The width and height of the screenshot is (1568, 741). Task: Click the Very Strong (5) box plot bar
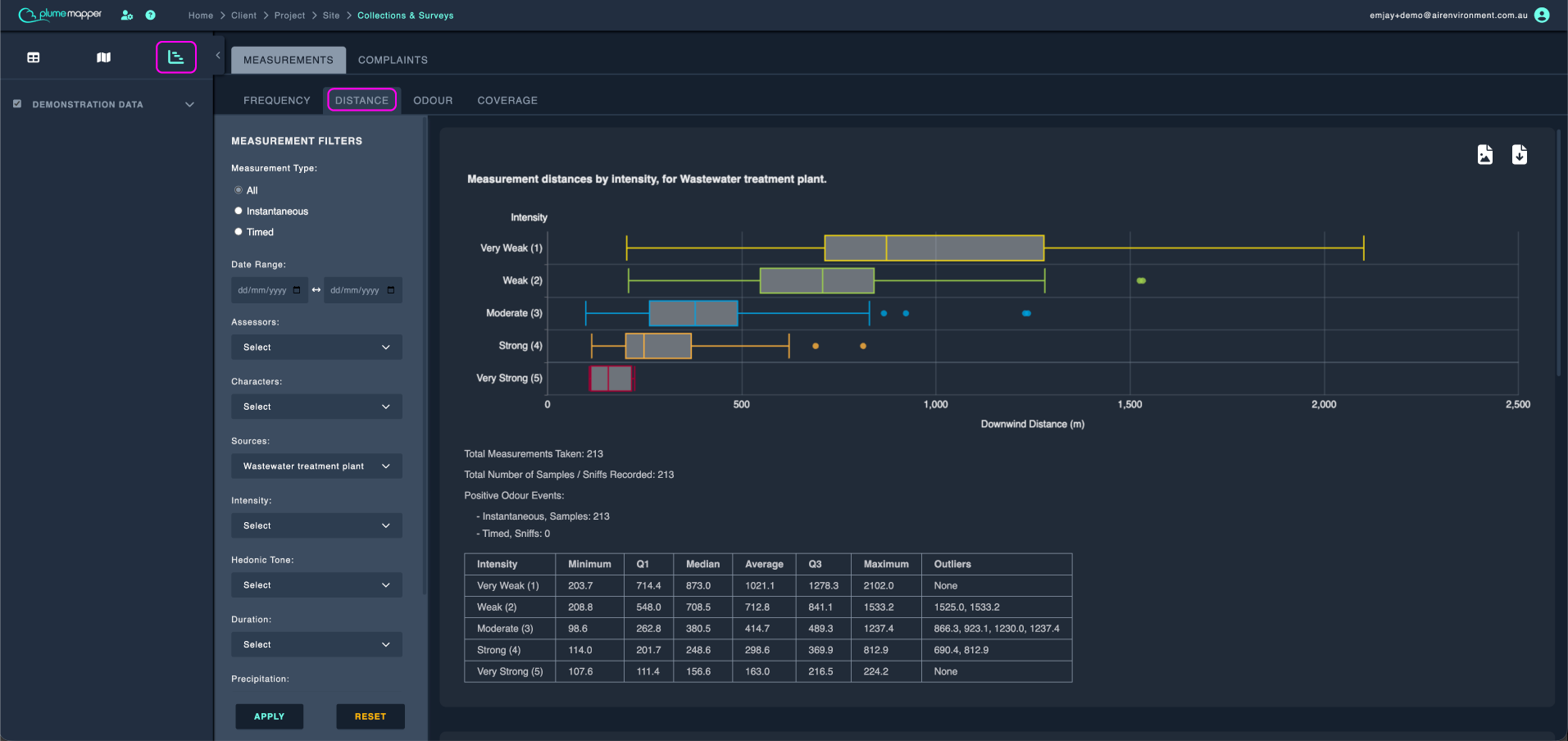coord(611,378)
